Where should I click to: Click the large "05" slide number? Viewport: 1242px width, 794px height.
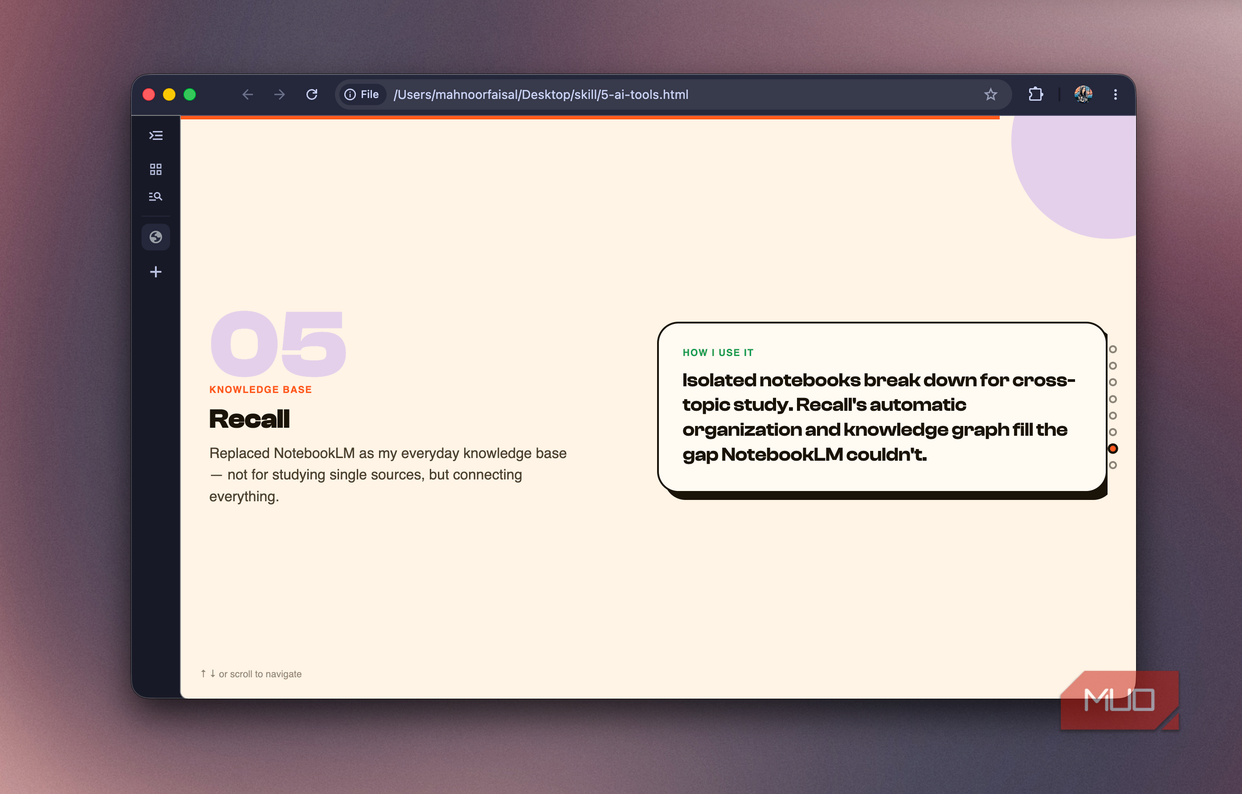point(278,343)
